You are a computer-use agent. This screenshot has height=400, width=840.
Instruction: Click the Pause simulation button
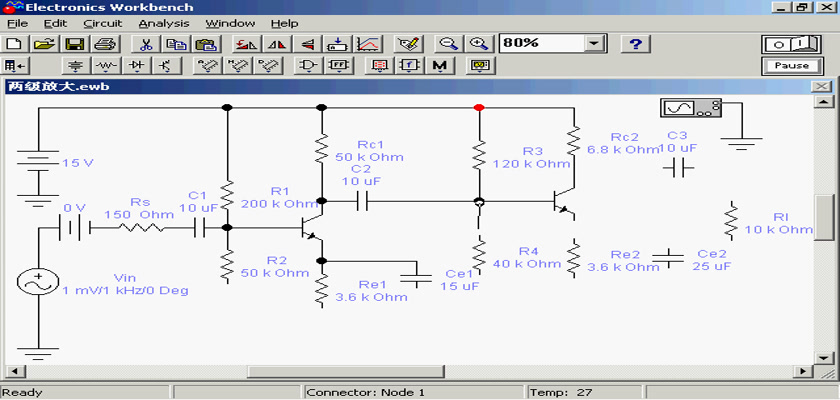tap(791, 66)
